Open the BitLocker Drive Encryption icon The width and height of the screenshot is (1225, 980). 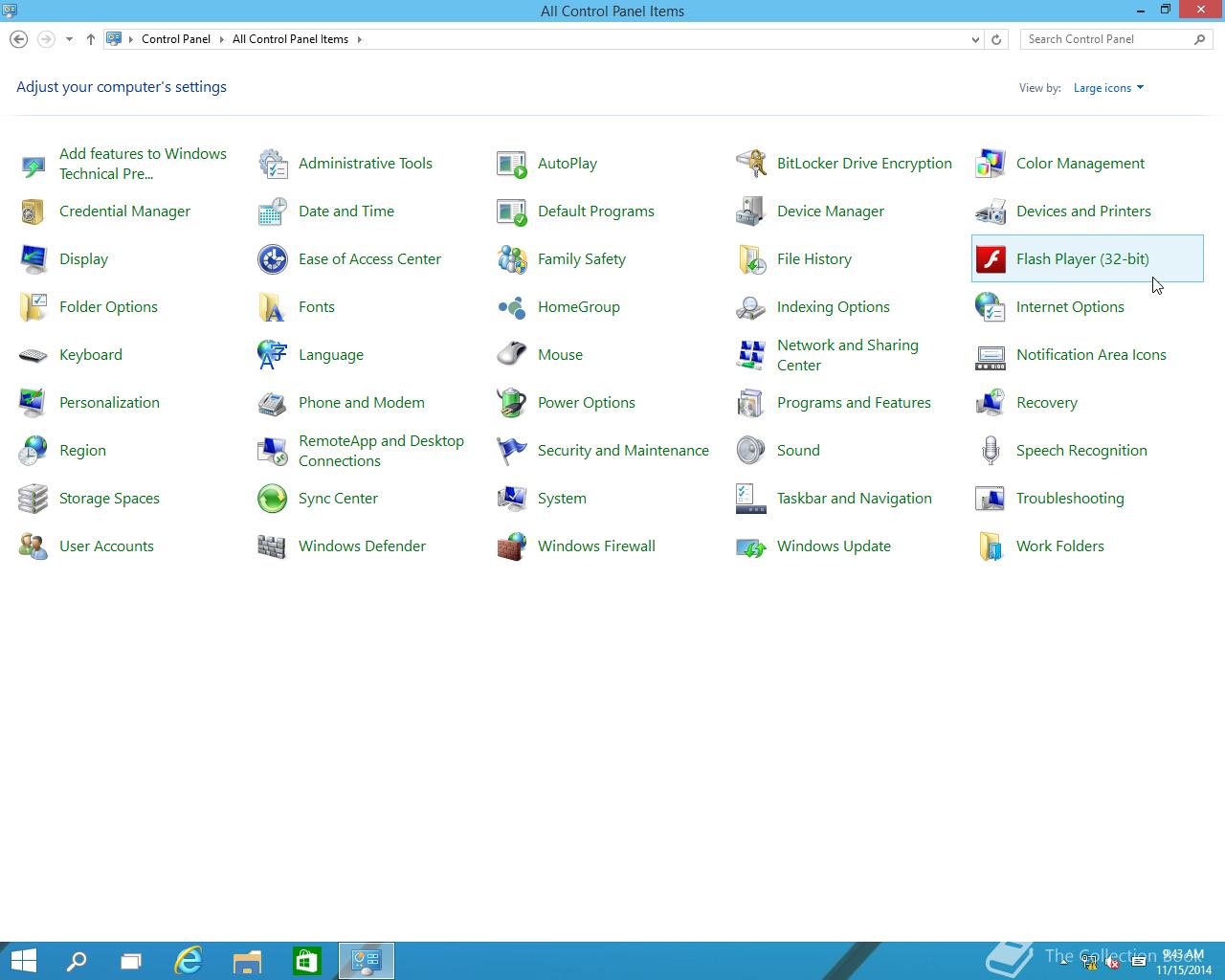[751, 164]
